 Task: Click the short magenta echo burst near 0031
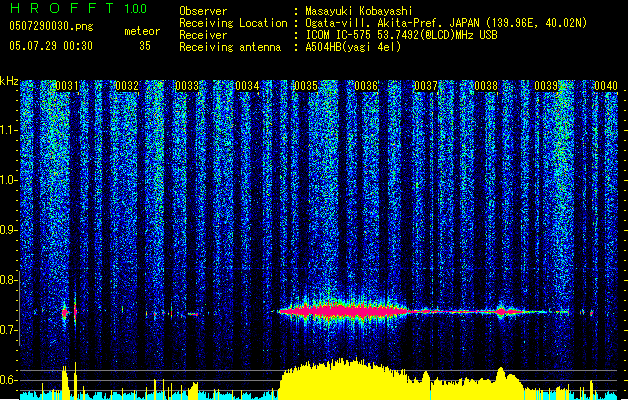tap(65, 312)
